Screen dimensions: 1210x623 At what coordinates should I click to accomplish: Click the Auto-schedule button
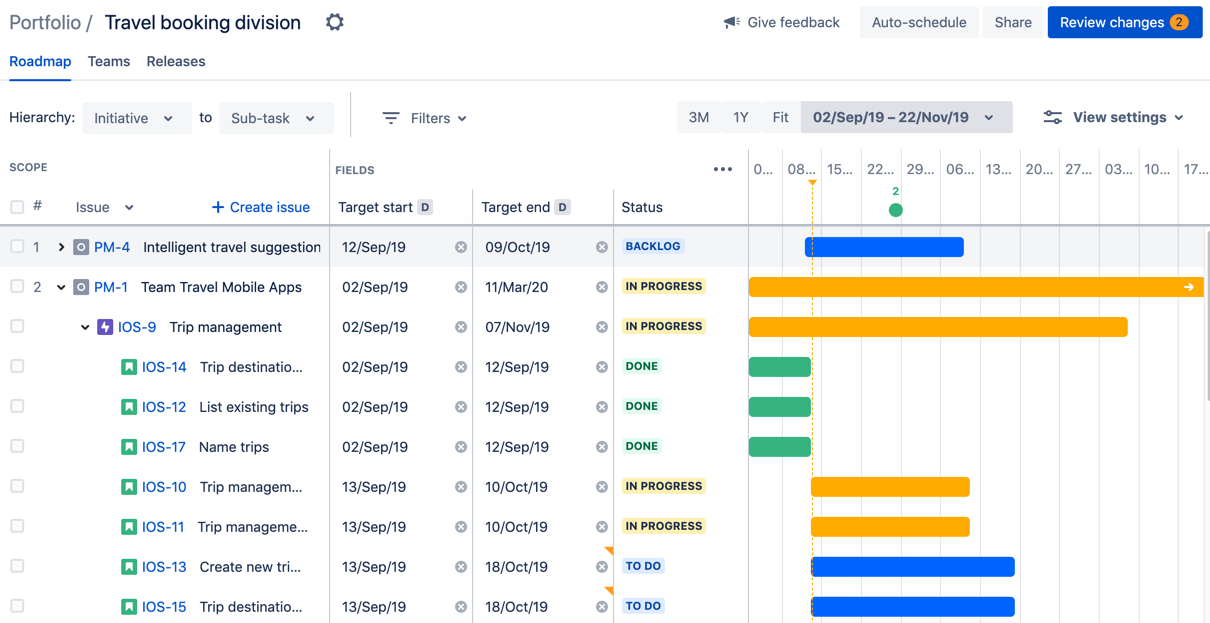(919, 22)
